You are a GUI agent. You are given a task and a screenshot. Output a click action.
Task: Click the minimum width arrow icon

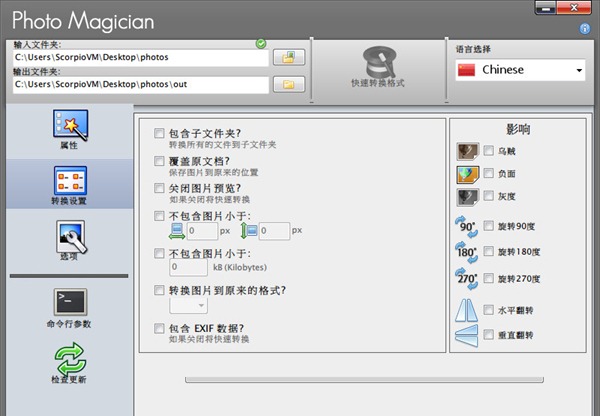177,231
